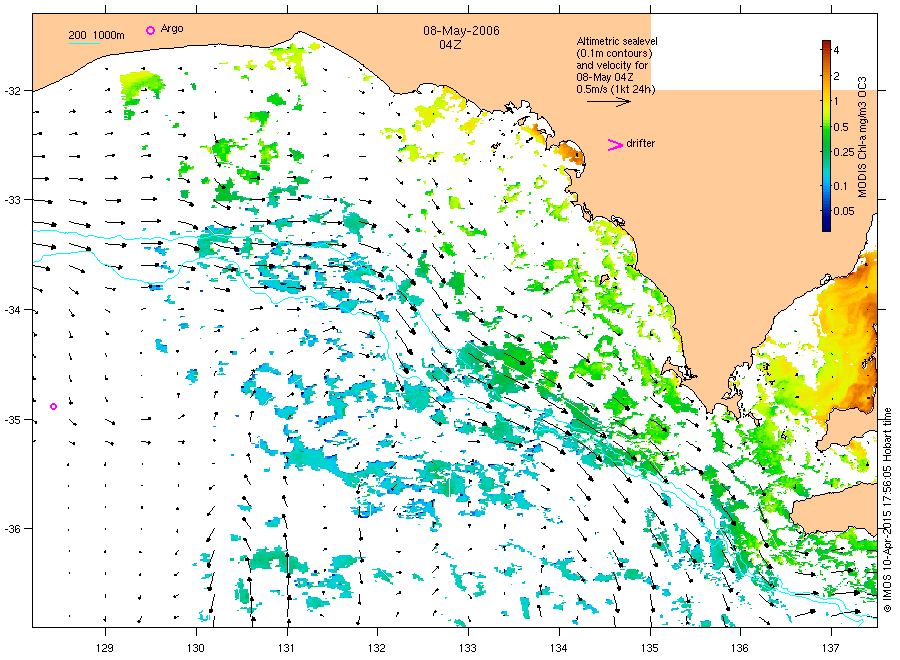Screen dimensions: 900x660
Task: Click the "Argo" legend text
Action: coord(172,29)
